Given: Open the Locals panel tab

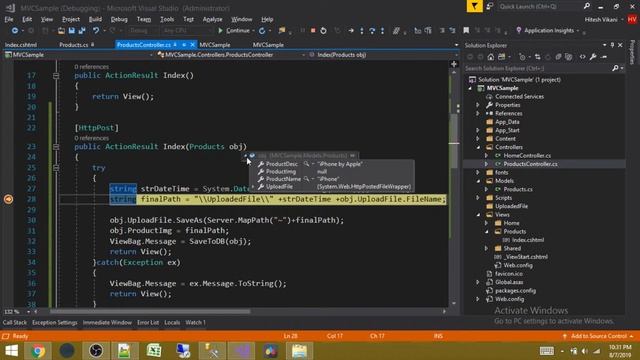Looking at the screenshot, I should 172,322.
